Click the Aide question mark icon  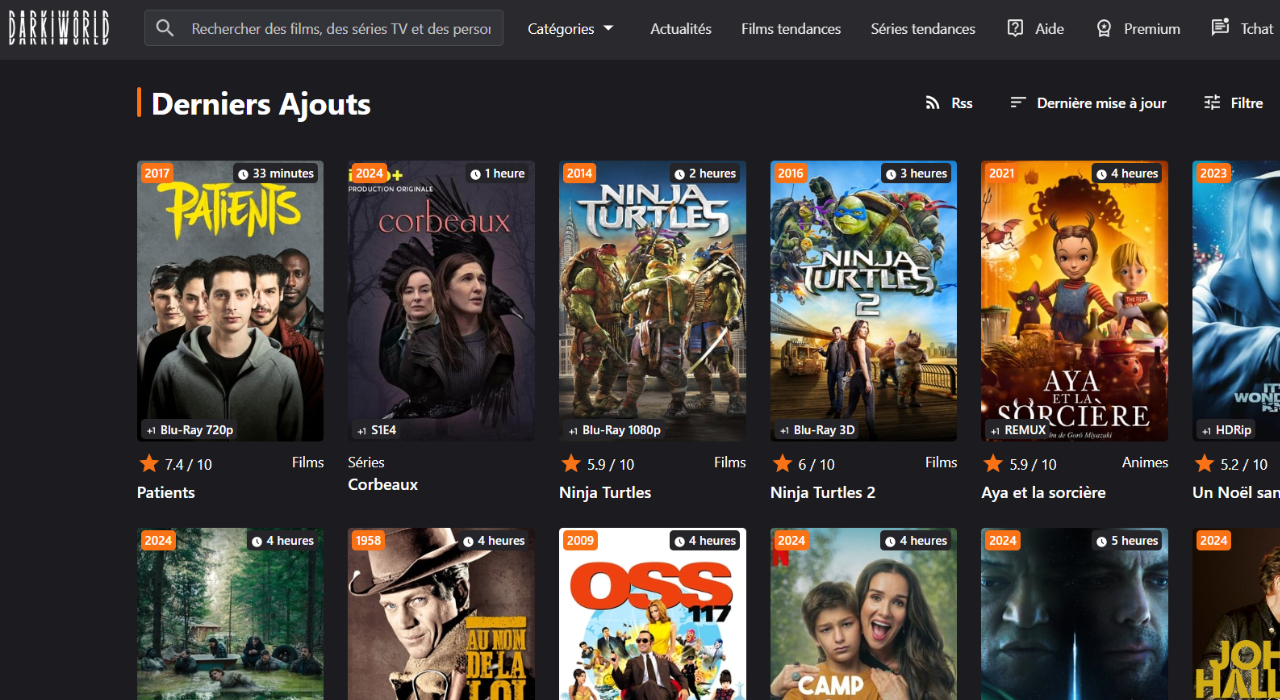(x=1015, y=28)
